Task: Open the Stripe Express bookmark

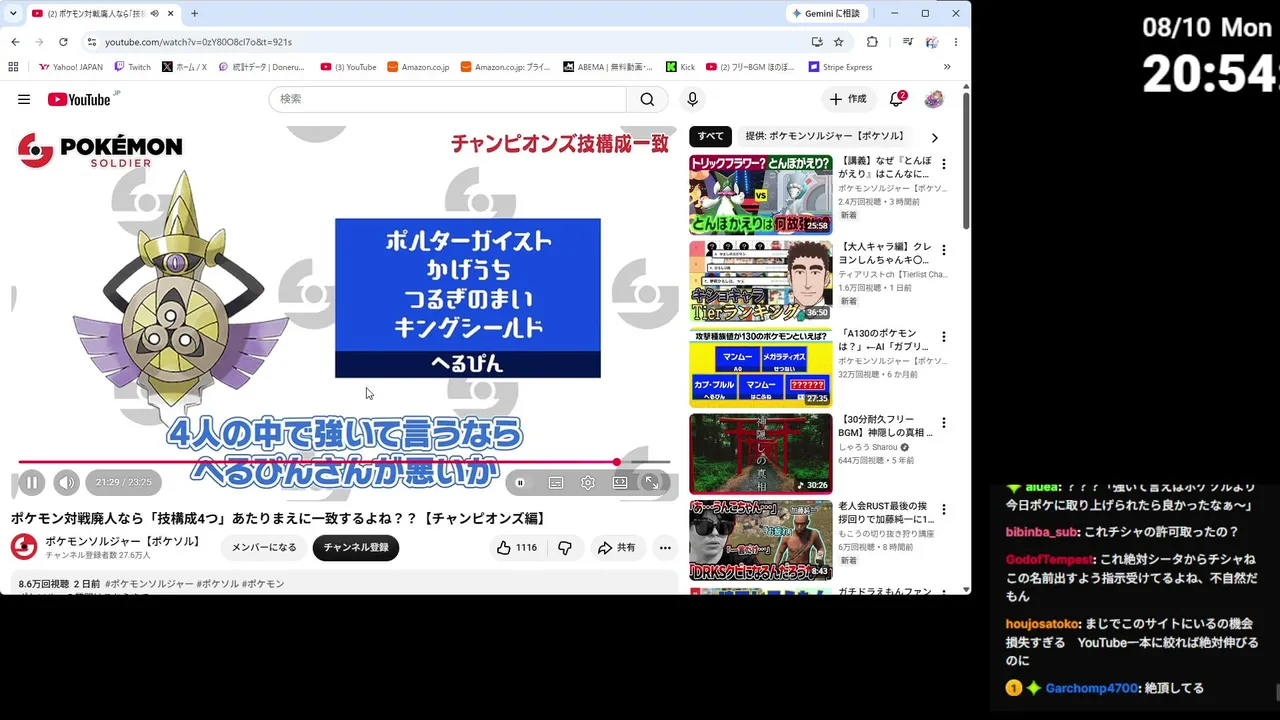Action: pos(840,67)
